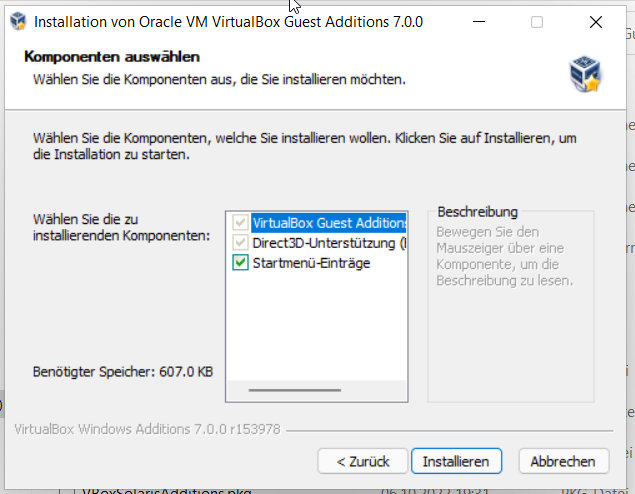Viewport: 635px width, 494px height.
Task: Click the empty area of the components list
Action: coord(317,326)
